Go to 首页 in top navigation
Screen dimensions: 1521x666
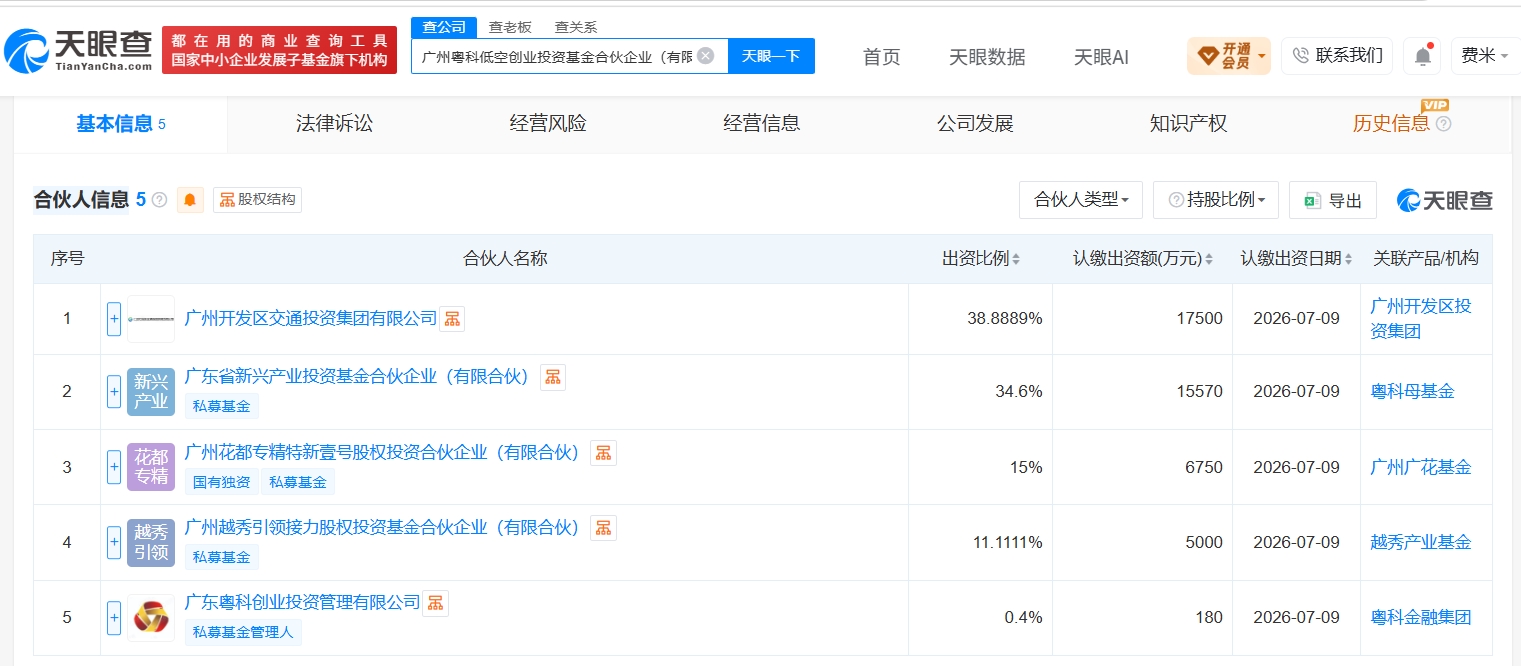click(882, 57)
